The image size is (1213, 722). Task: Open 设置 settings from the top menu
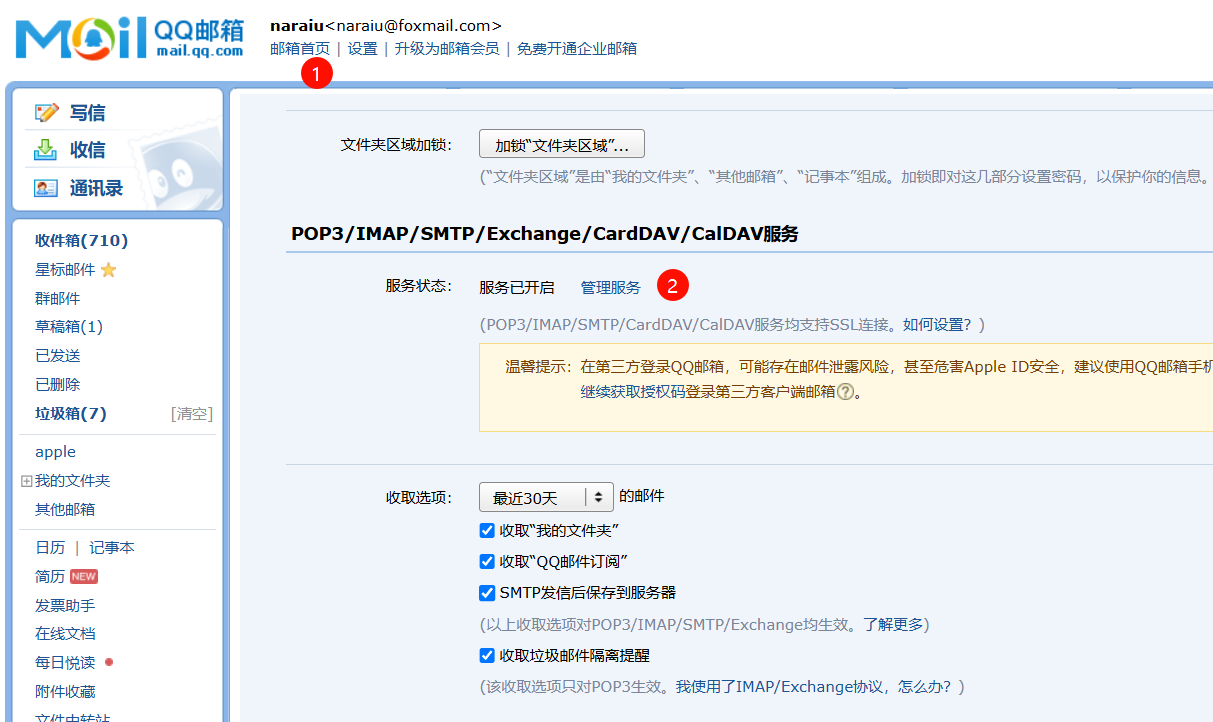(362, 48)
